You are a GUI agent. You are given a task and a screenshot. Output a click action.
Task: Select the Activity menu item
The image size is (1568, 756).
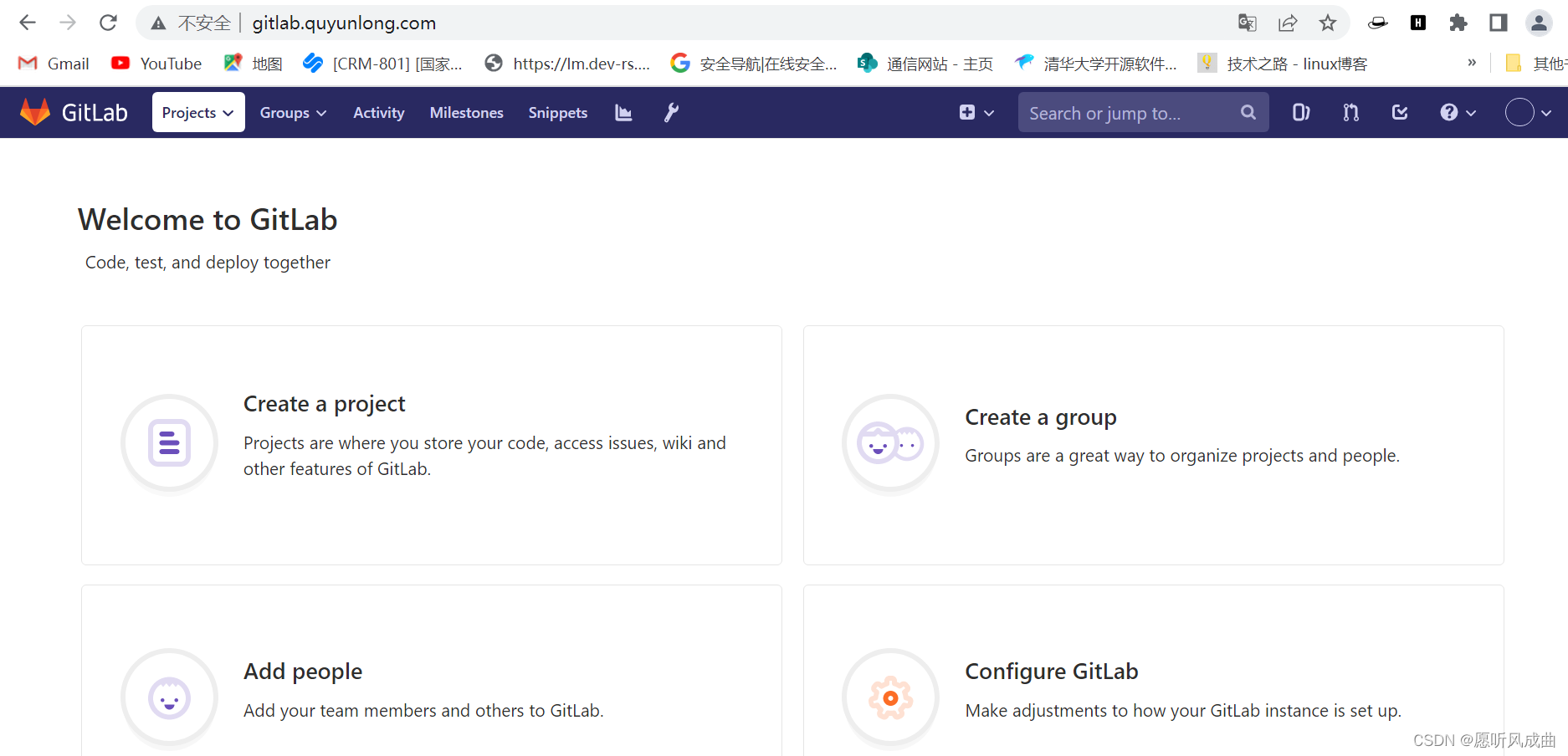coord(378,112)
